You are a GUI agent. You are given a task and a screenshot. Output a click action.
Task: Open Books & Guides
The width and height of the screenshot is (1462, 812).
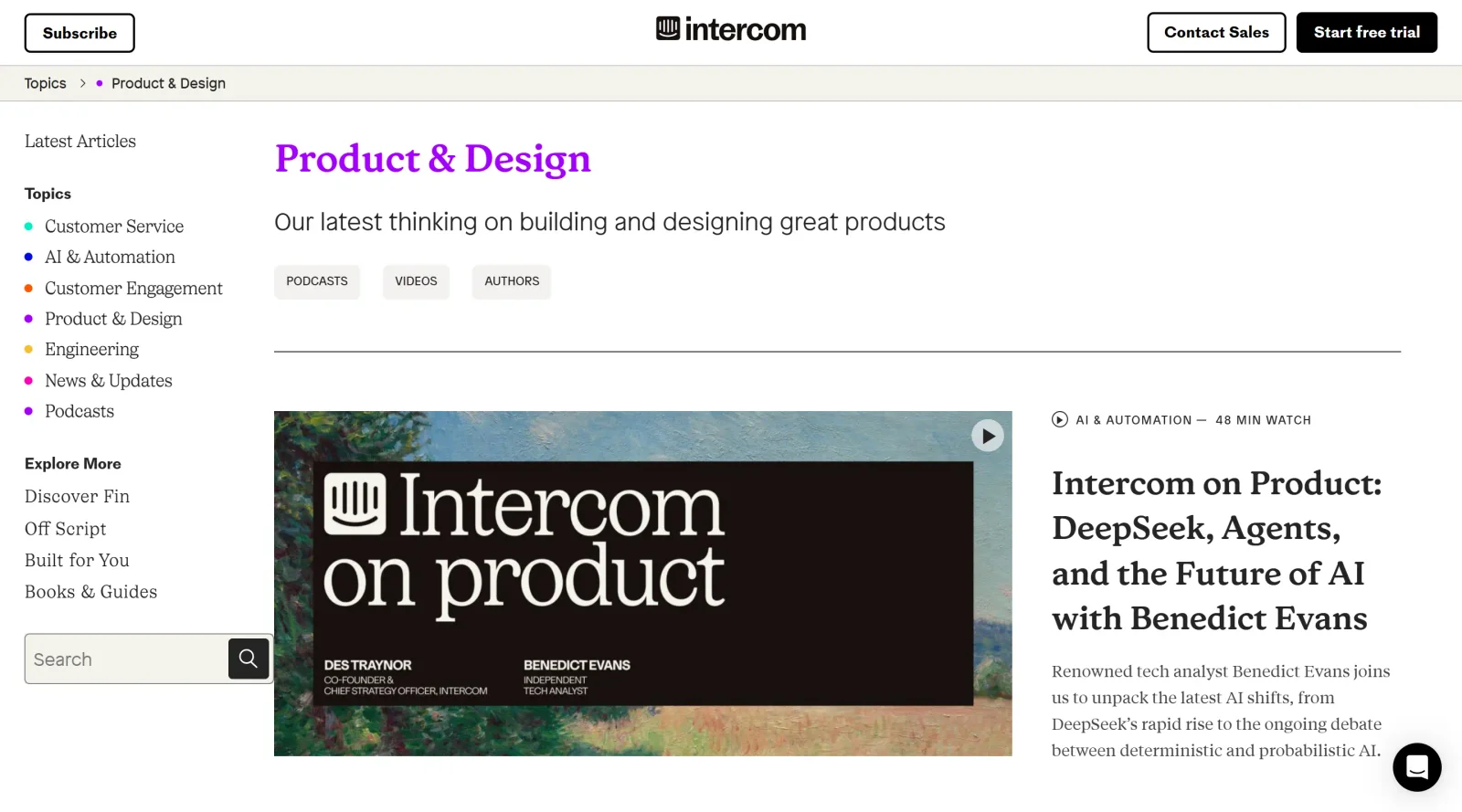(x=90, y=591)
